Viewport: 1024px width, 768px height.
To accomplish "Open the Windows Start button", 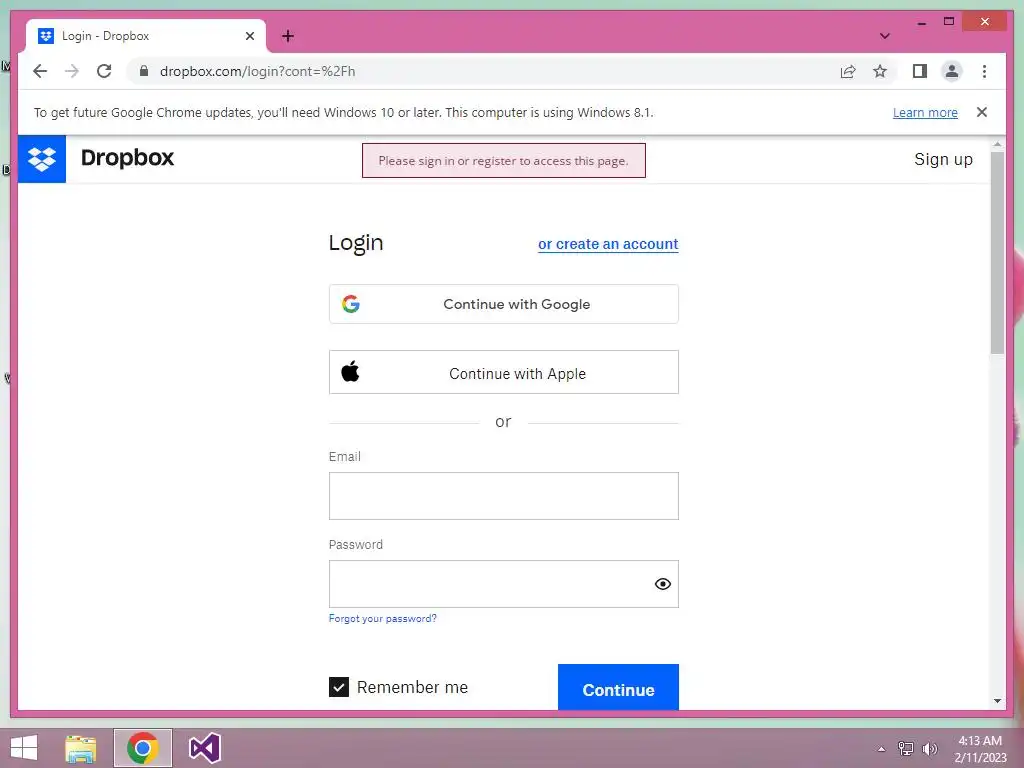I will pyautogui.click(x=24, y=748).
